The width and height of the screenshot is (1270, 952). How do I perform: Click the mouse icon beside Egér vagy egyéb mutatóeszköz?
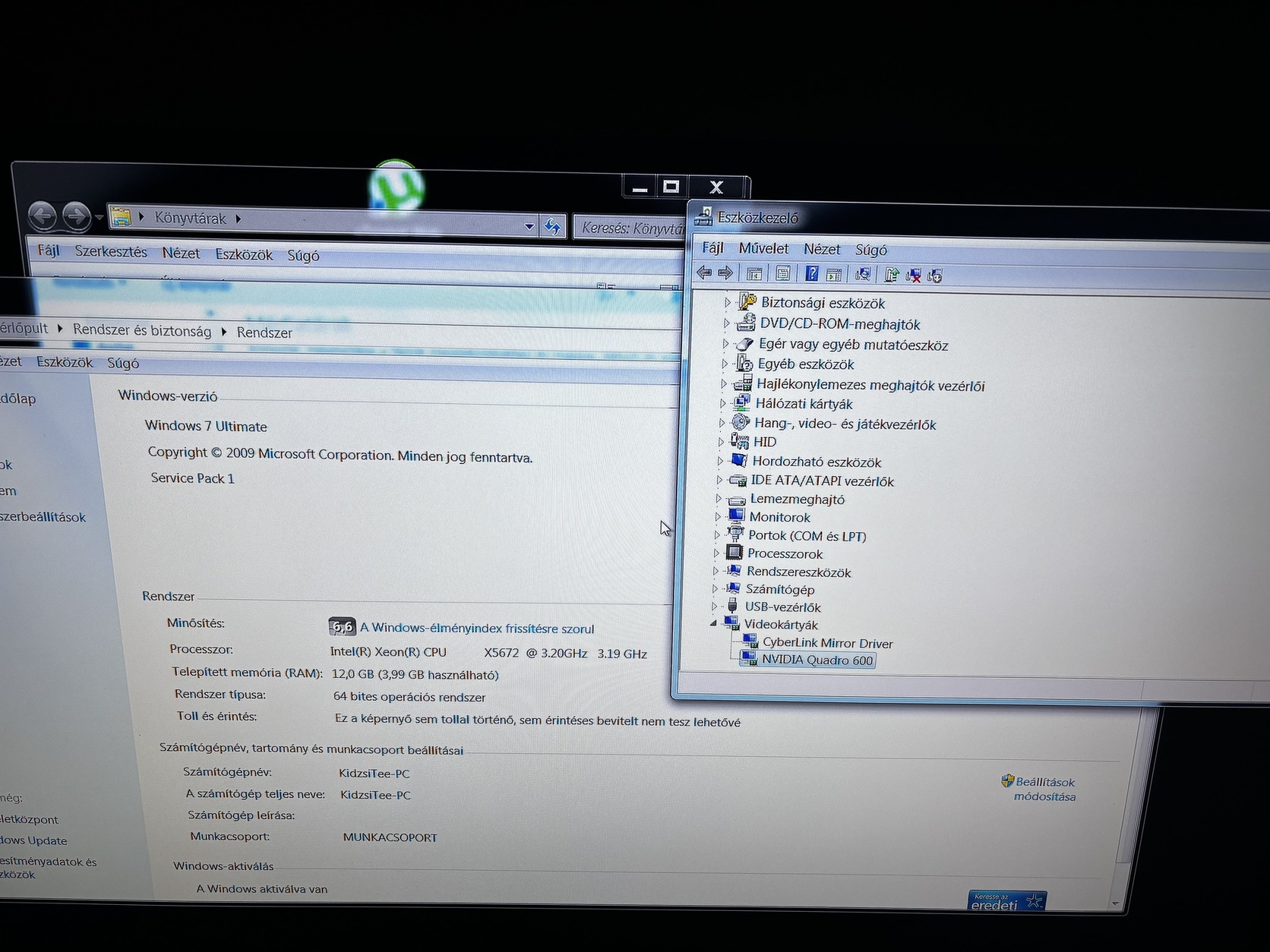(745, 344)
